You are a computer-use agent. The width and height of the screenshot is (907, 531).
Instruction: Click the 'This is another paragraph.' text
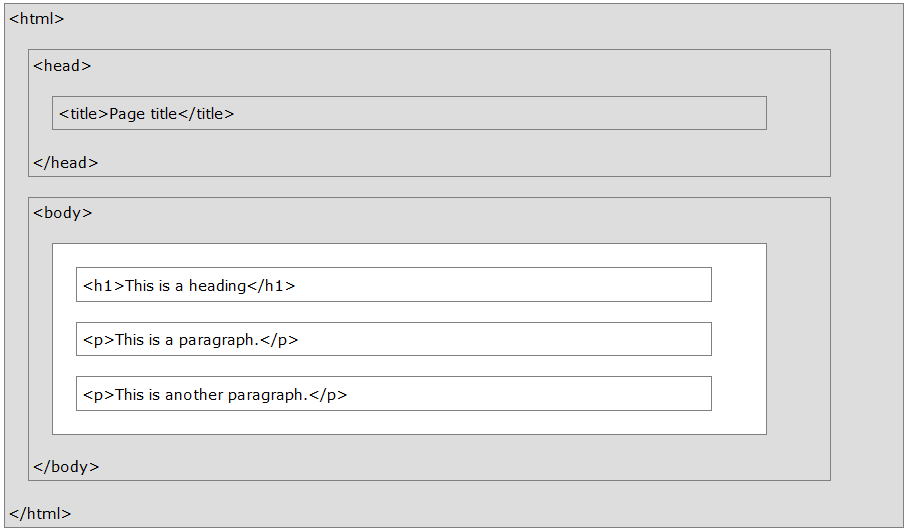point(211,394)
